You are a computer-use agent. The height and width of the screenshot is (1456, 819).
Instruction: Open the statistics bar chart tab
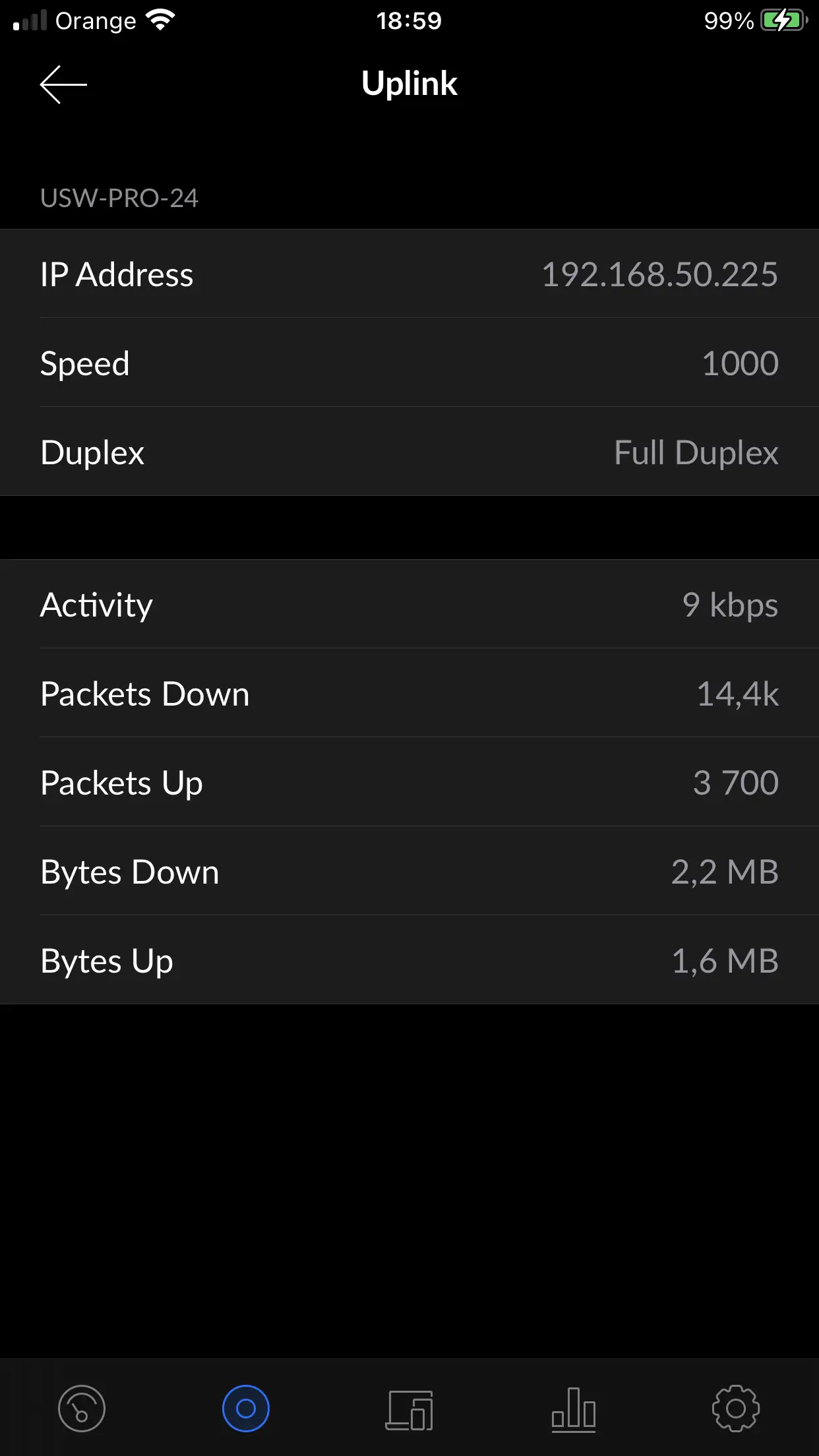click(573, 1410)
